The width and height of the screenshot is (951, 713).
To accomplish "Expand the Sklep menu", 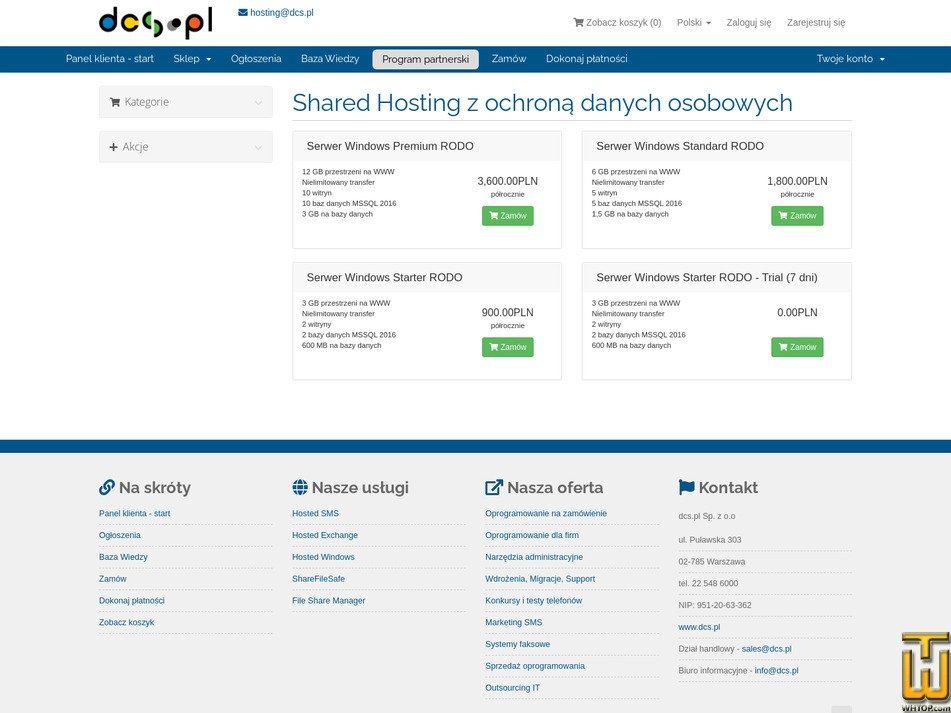I will (192, 59).
